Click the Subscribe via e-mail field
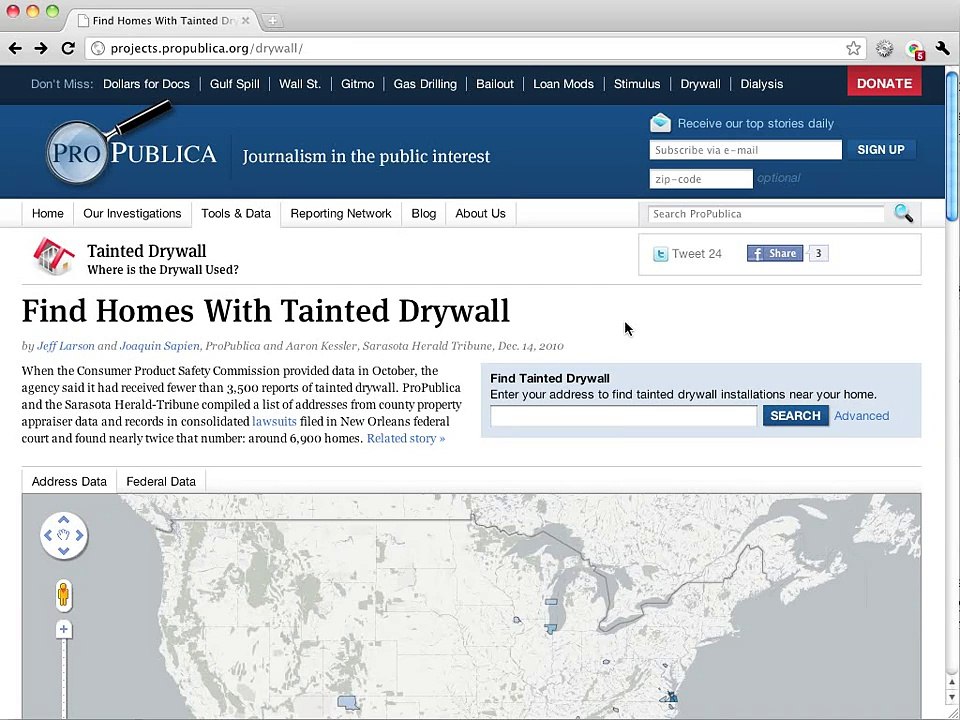Screen dimensions: 960x720 (745, 150)
